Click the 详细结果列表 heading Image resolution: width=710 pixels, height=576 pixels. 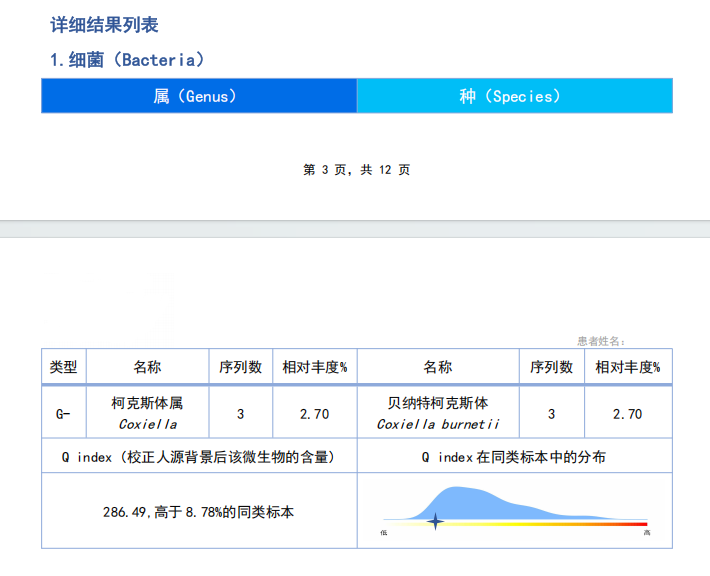point(104,24)
